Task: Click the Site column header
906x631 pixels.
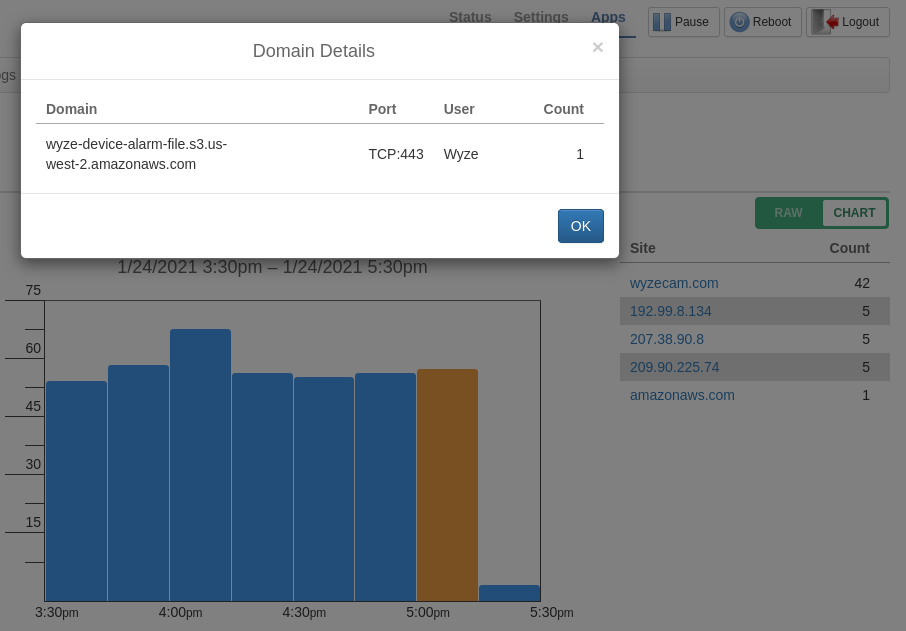Action: pos(643,248)
